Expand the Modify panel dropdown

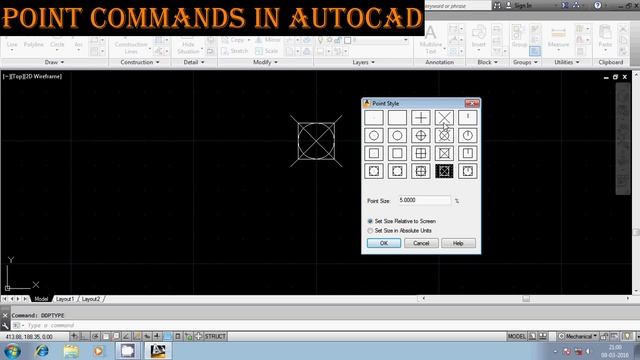[265, 62]
